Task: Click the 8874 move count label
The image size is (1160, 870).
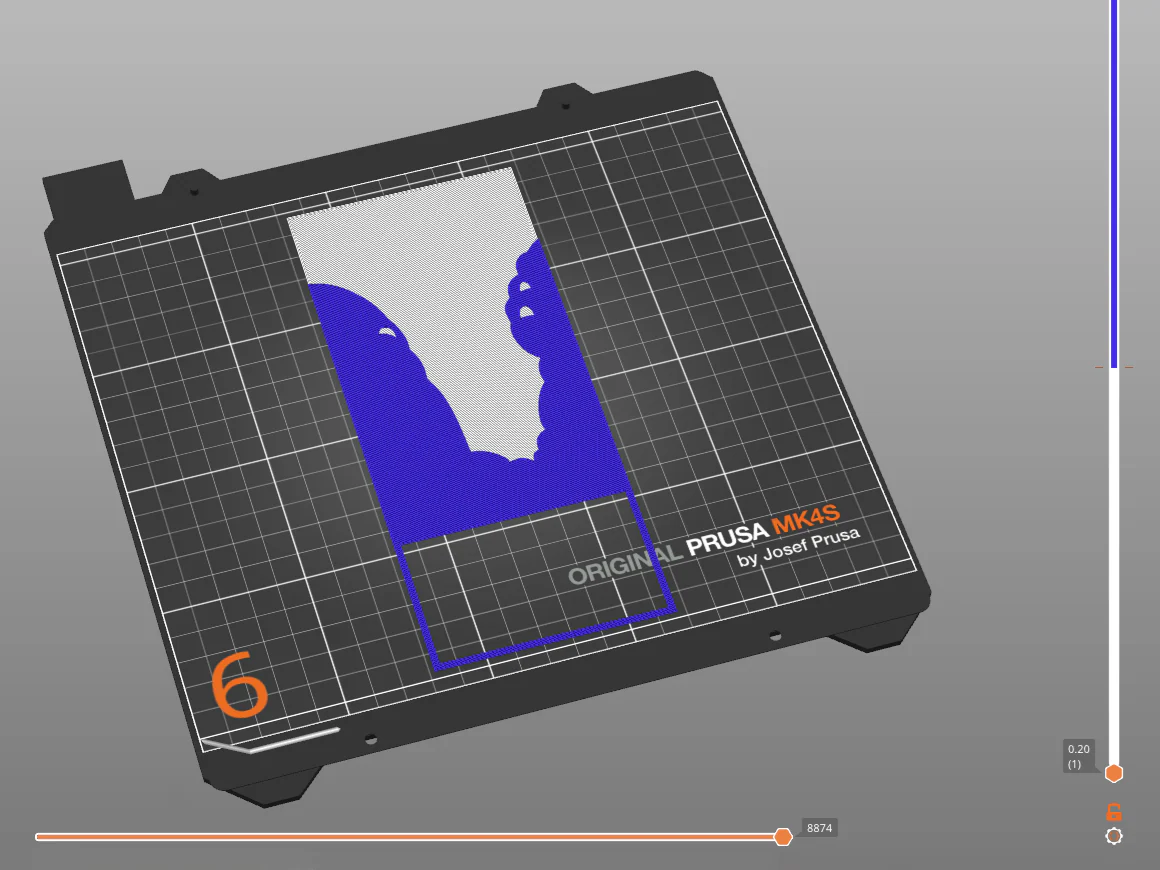Action: click(819, 828)
